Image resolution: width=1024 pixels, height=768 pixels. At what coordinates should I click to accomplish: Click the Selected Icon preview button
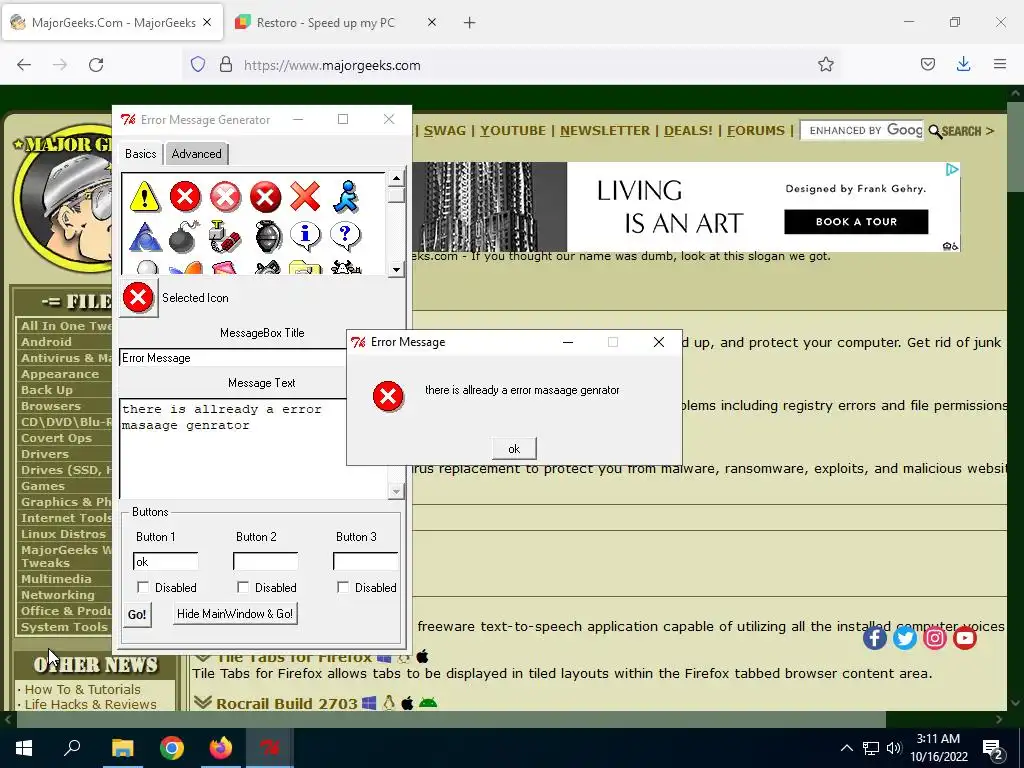click(x=138, y=298)
